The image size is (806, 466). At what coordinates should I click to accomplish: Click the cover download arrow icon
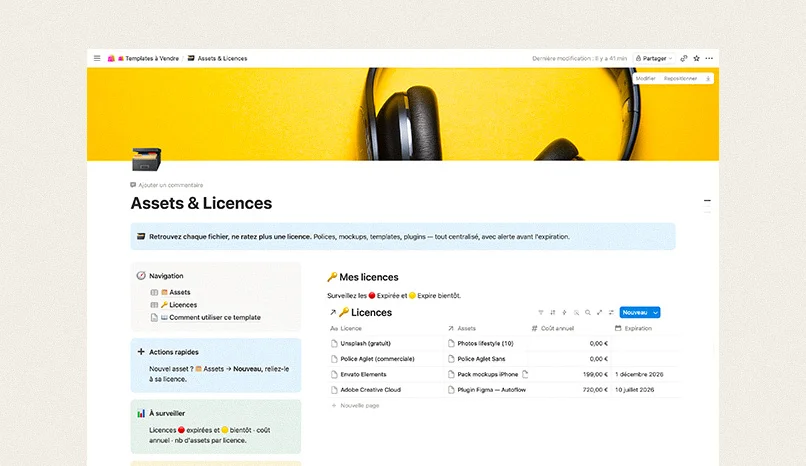pyautogui.click(x=708, y=79)
